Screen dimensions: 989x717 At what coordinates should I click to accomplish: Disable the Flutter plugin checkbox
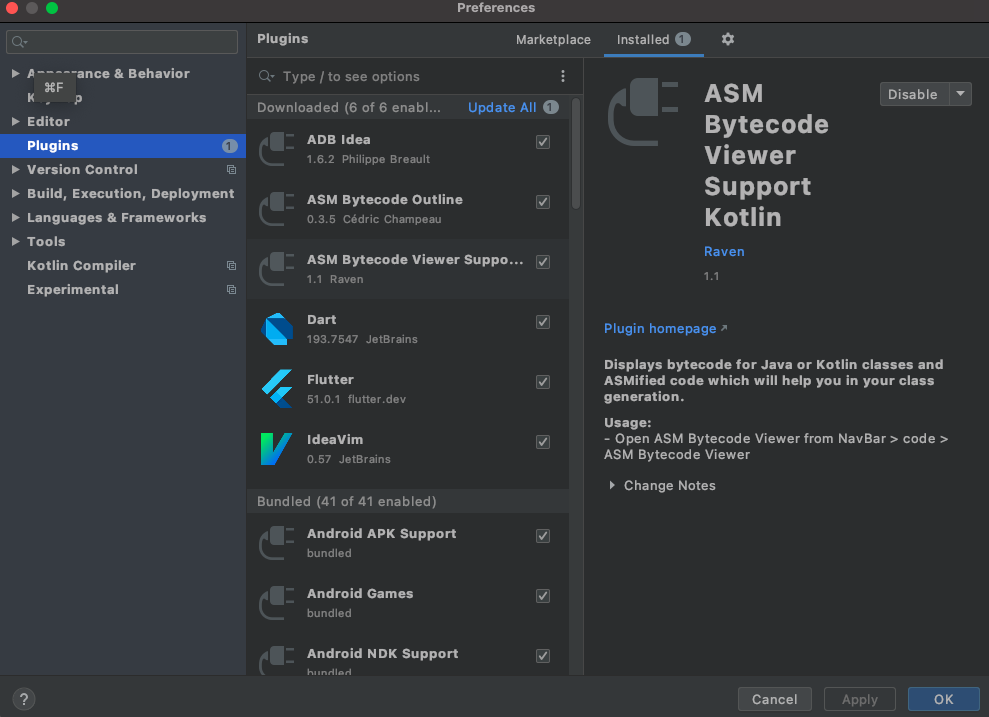coord(543,382)
